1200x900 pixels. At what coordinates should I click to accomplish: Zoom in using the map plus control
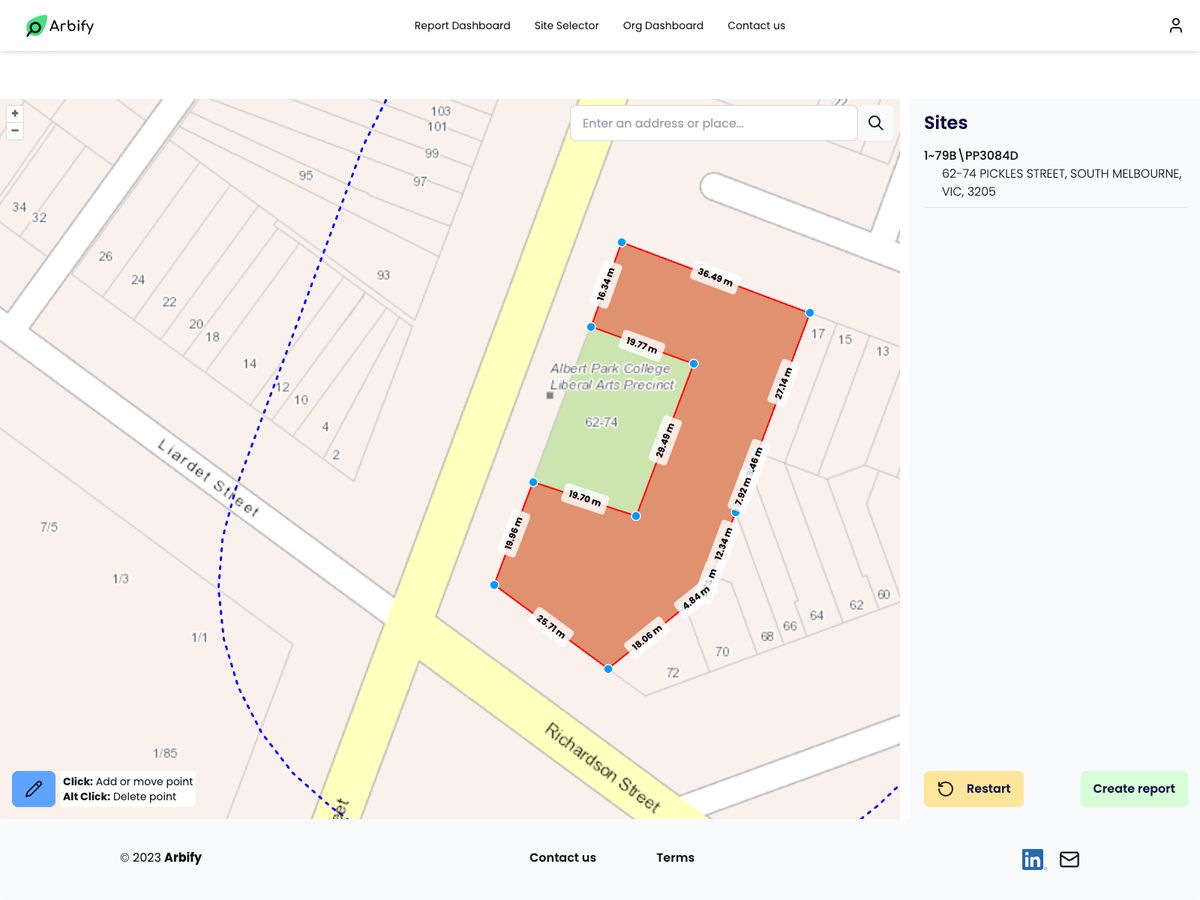click(x=14, y=112)
